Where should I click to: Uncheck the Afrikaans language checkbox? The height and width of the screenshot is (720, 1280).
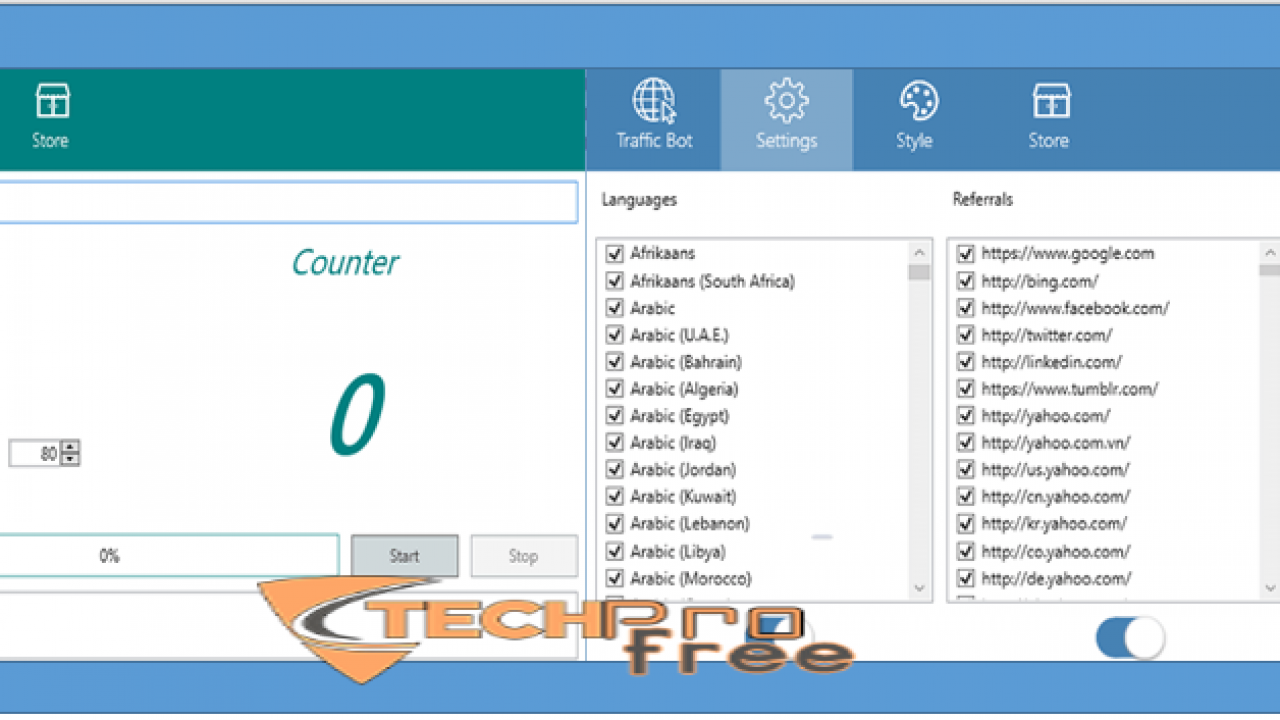[615, 254]
